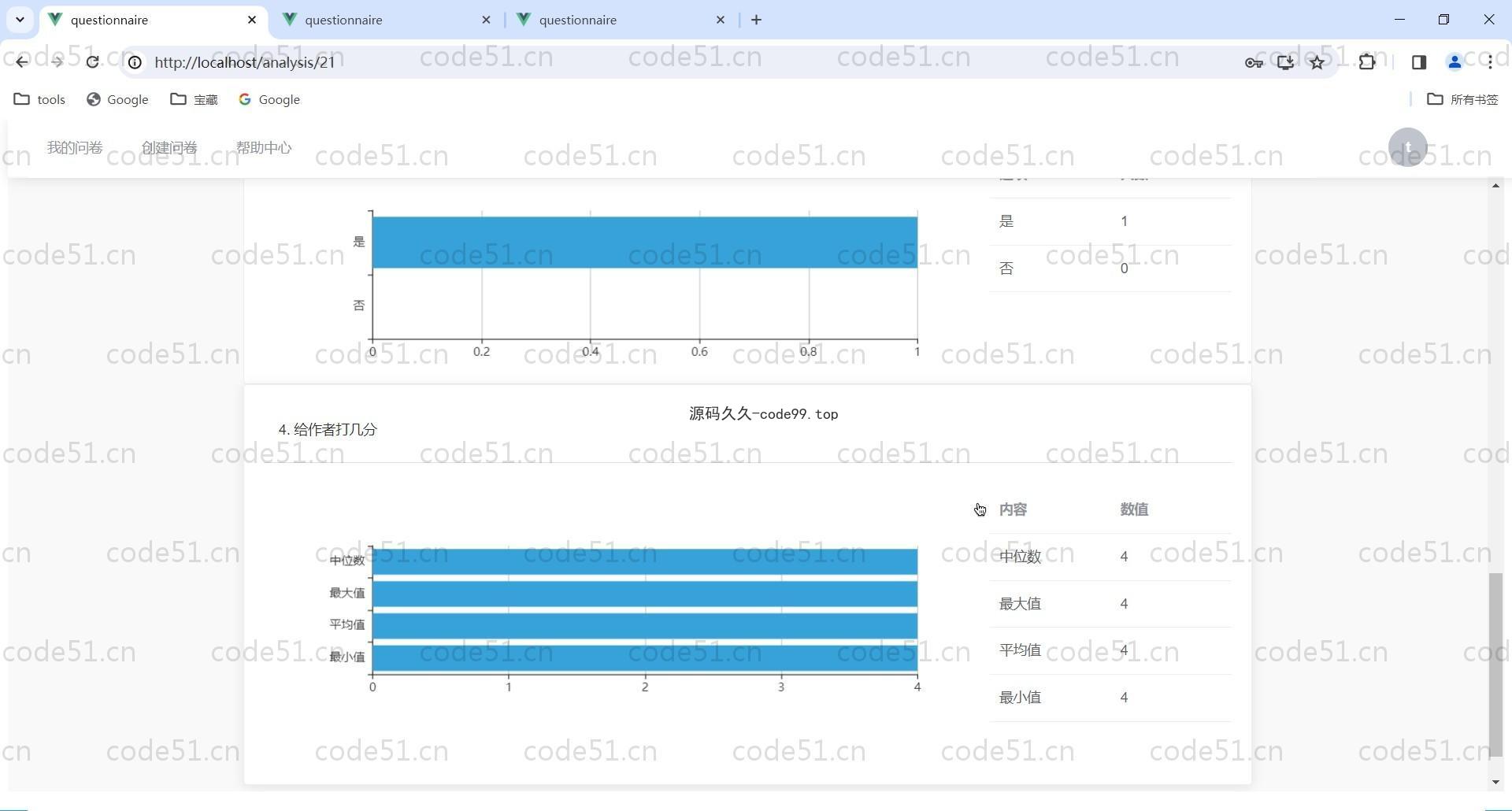
Task: Open password manager key icon
Action: [1254, 62]
